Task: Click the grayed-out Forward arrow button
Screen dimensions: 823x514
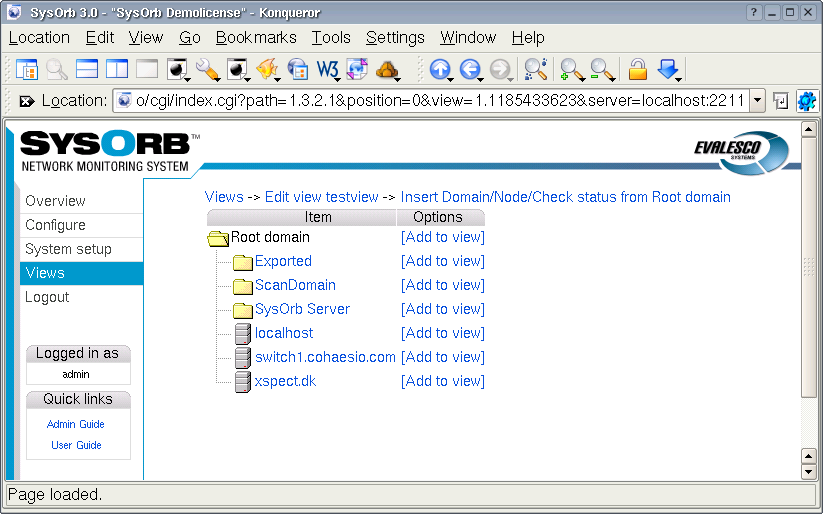Action: point(500,69)
